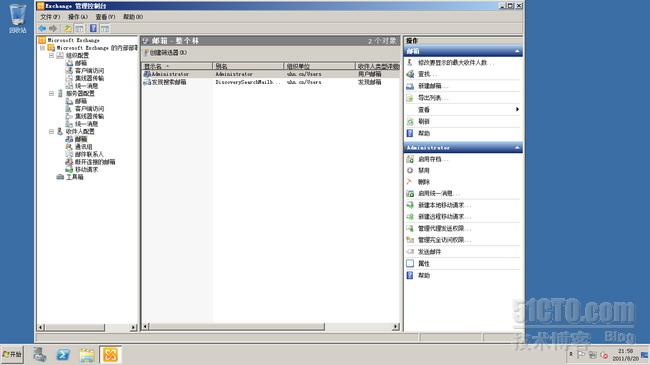Click the 创建筛选器 button

click(166, 53)
